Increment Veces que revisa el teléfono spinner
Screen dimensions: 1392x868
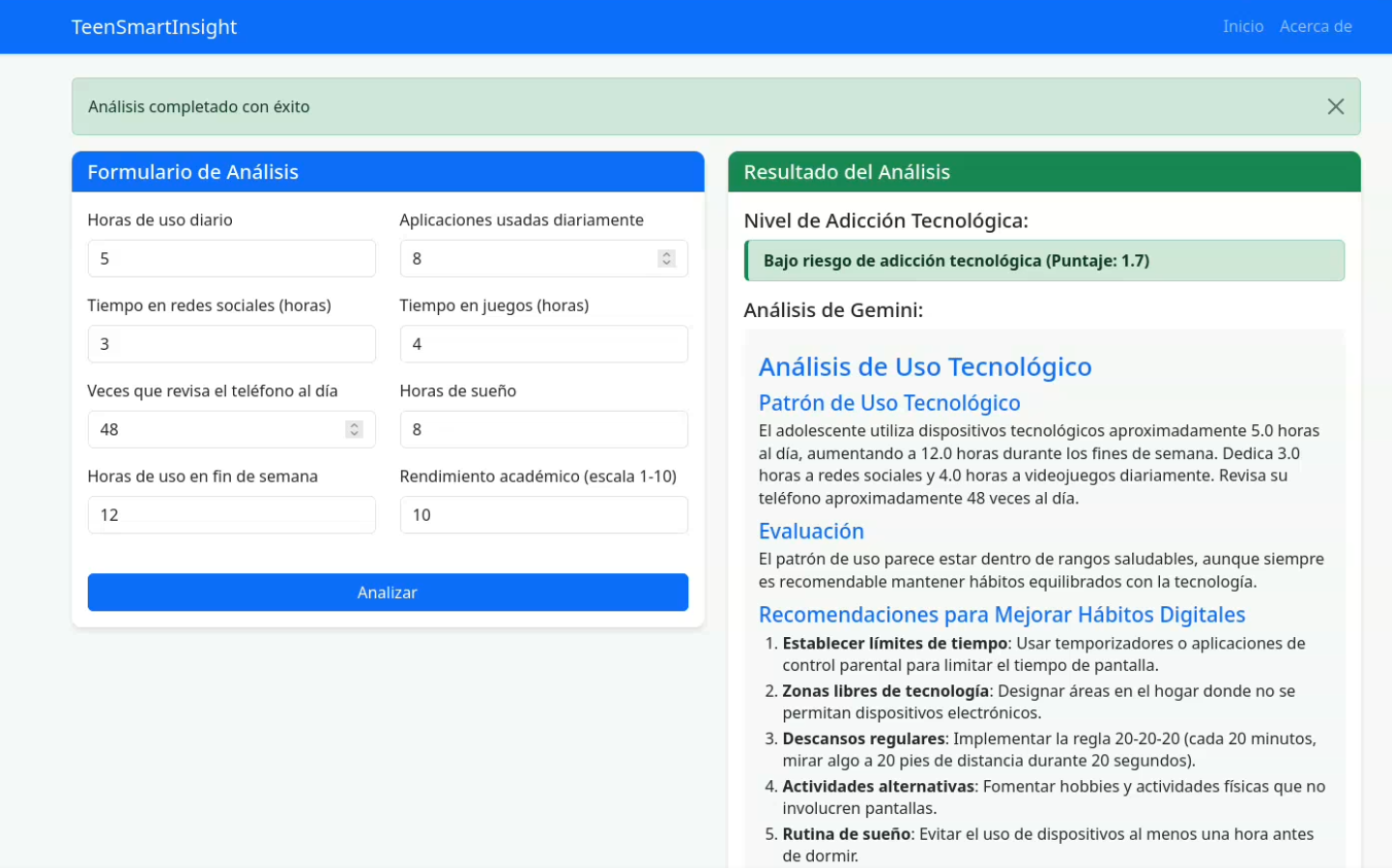[355, 425]
